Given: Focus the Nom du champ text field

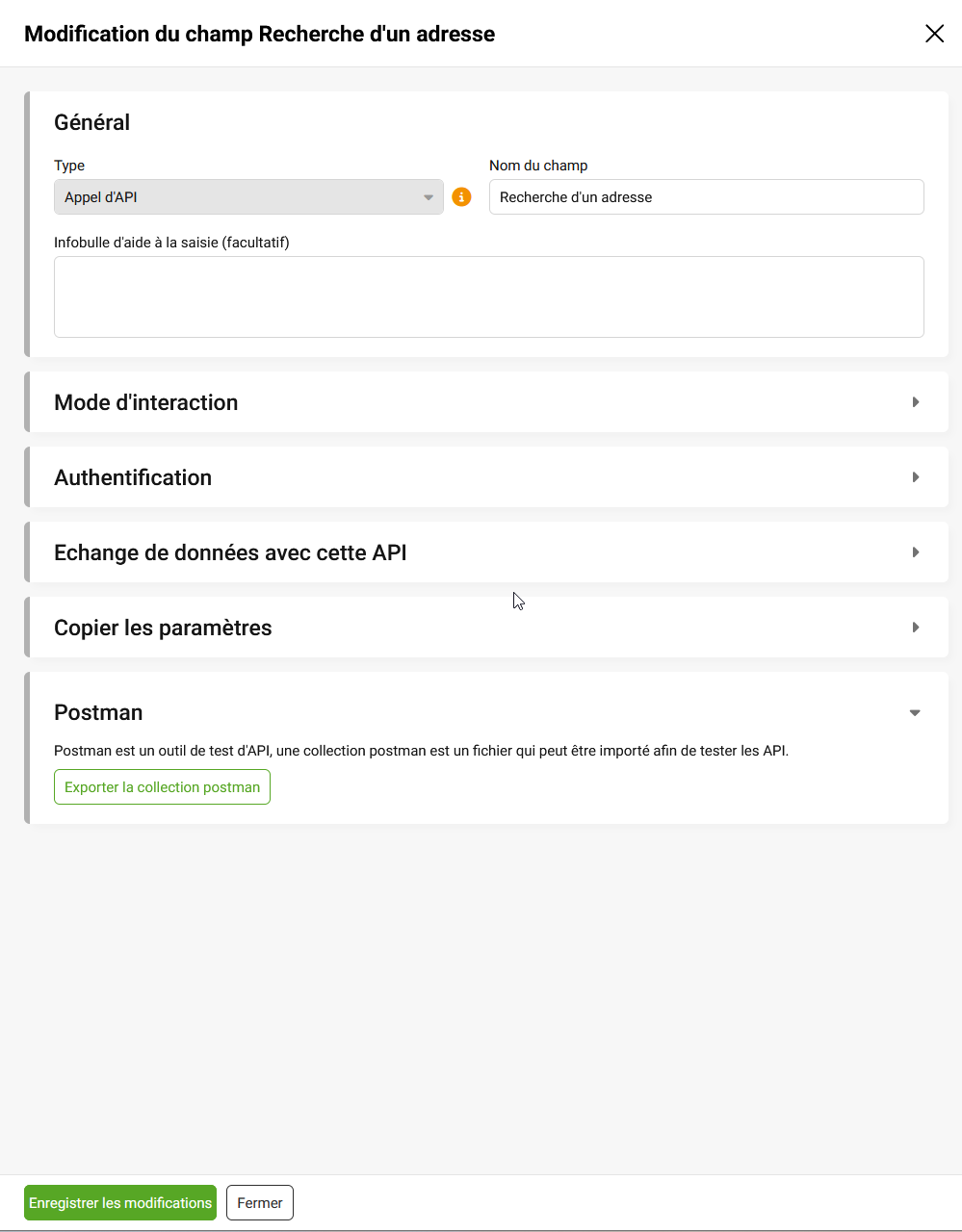Looking at the screenshot, I should coord(706,197).
